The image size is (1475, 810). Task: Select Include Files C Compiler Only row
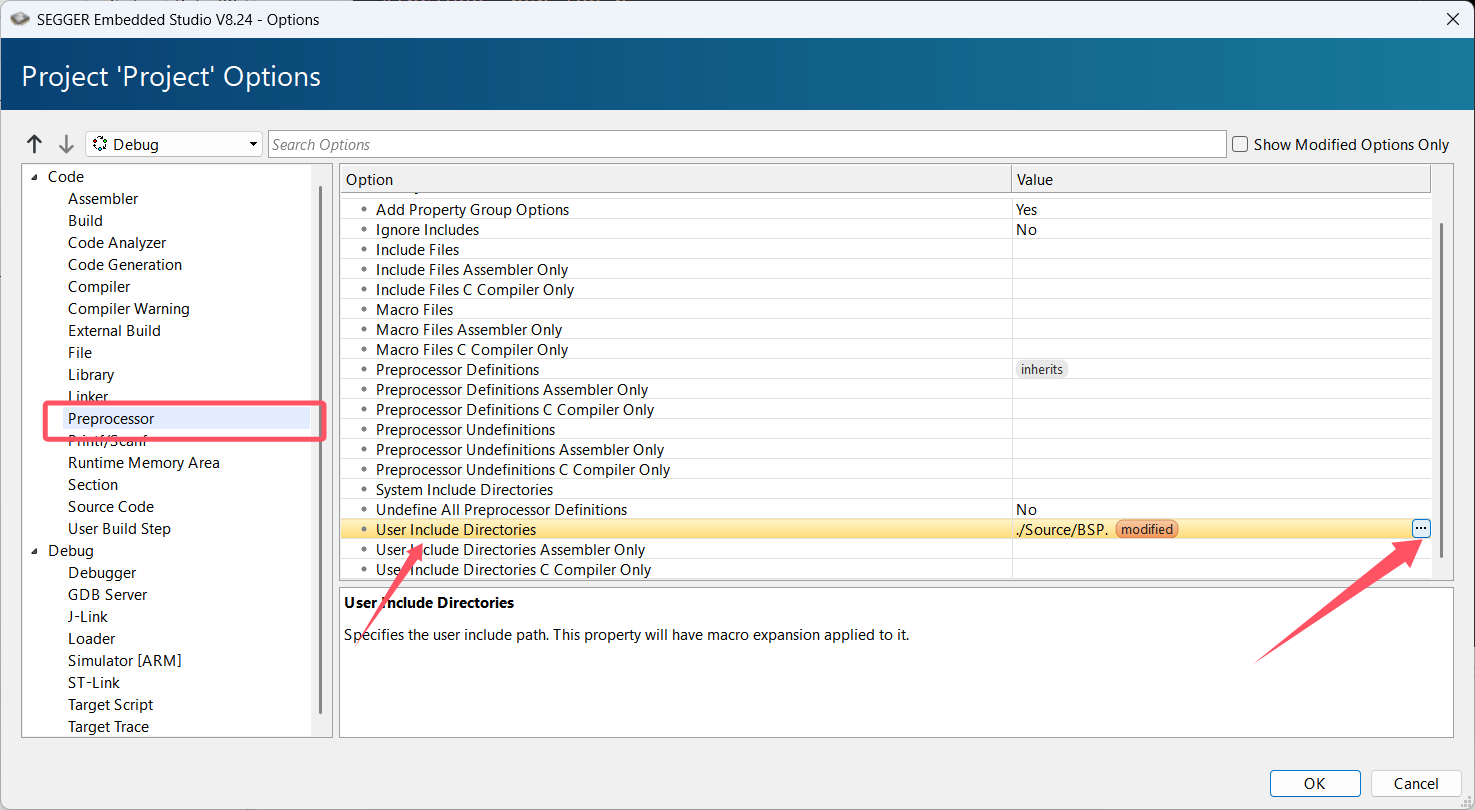click(x=886, y=290)
